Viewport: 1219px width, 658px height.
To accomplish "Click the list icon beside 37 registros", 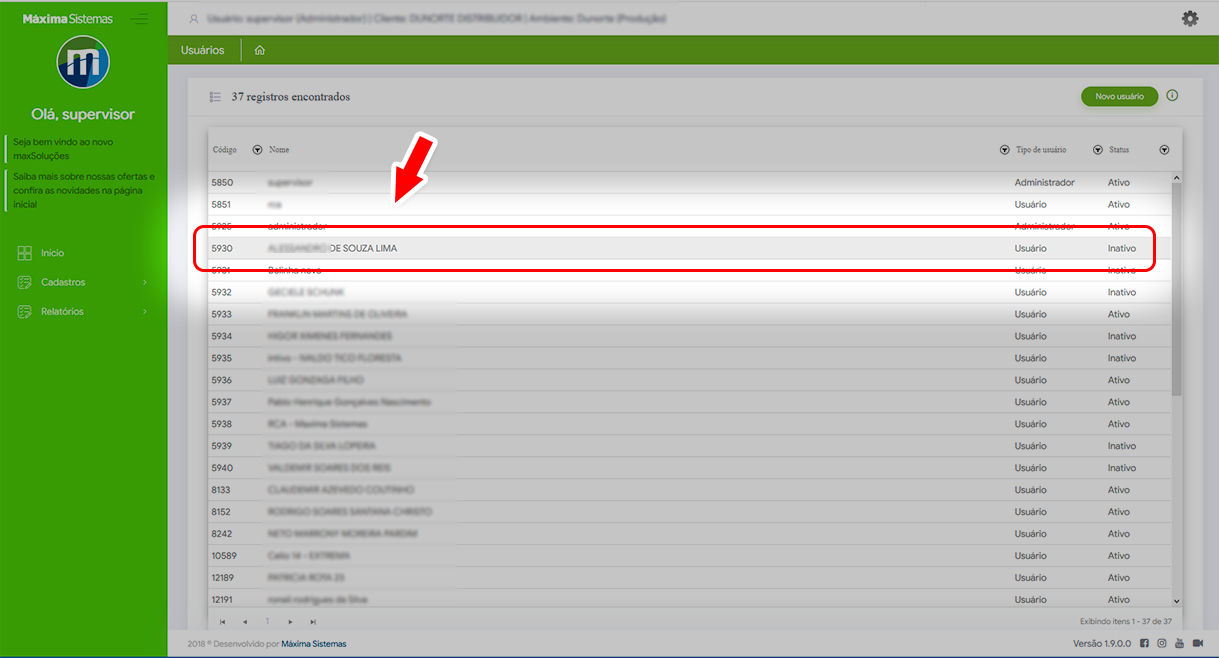I will [215, 97].
